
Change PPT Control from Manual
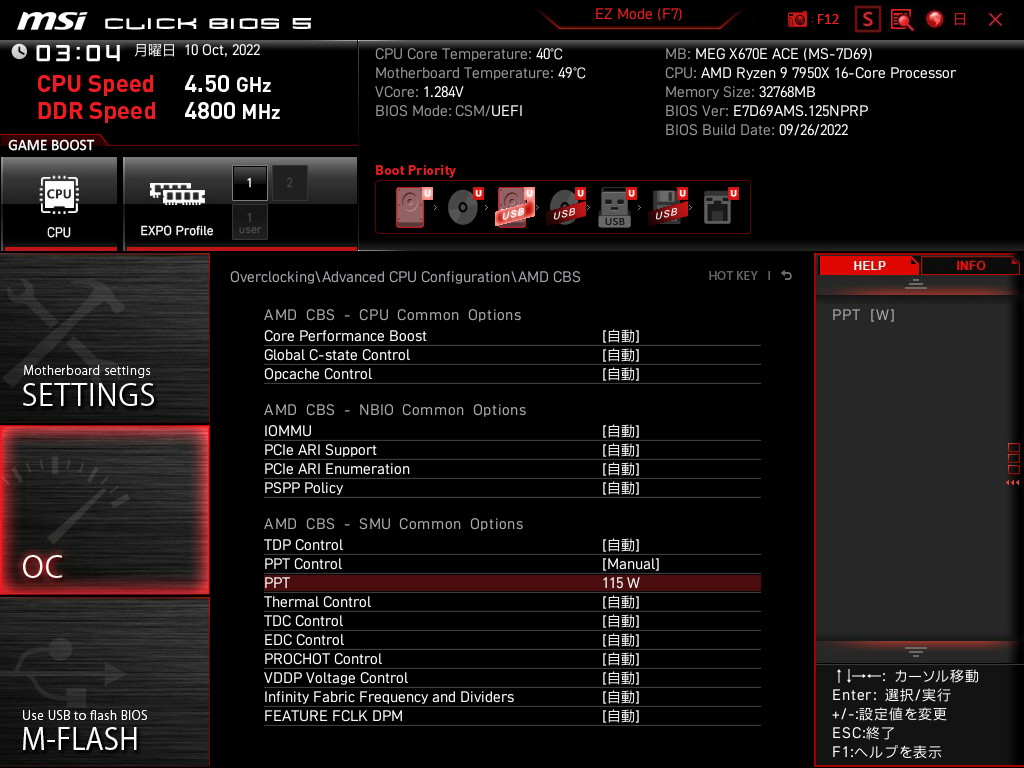point(512,564)
